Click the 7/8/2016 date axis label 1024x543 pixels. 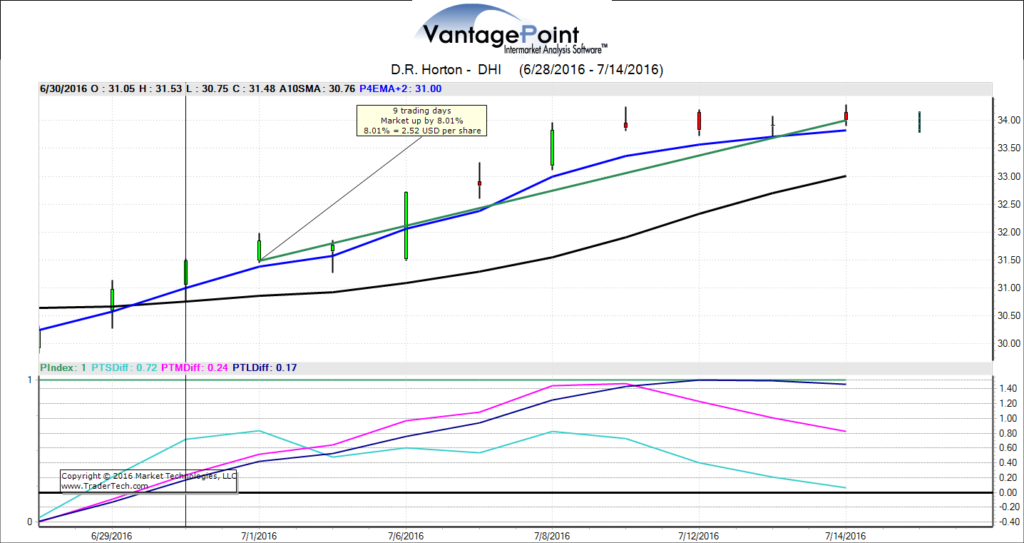pos(552,535)
